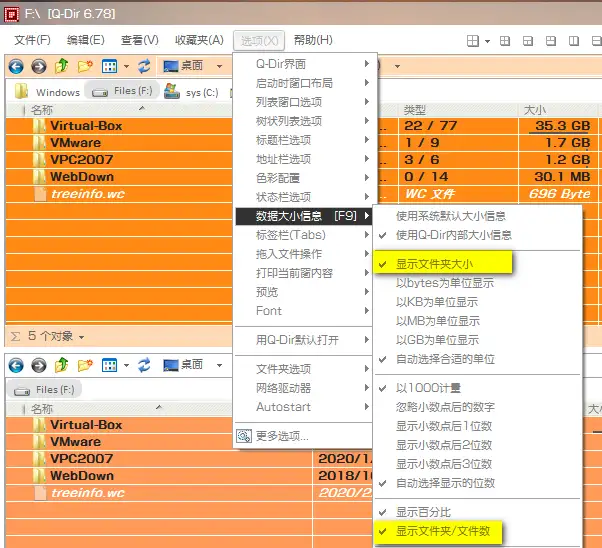Select the third pane layout icon
The image size is (602, 548).
click(528, 41)
